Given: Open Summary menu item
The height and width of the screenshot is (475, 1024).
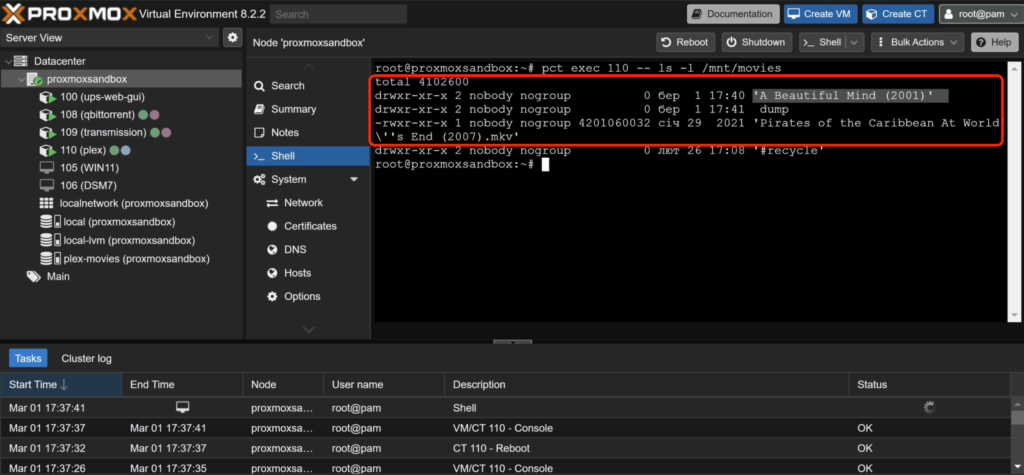Looking at the screenshot, I should point(308,109).
